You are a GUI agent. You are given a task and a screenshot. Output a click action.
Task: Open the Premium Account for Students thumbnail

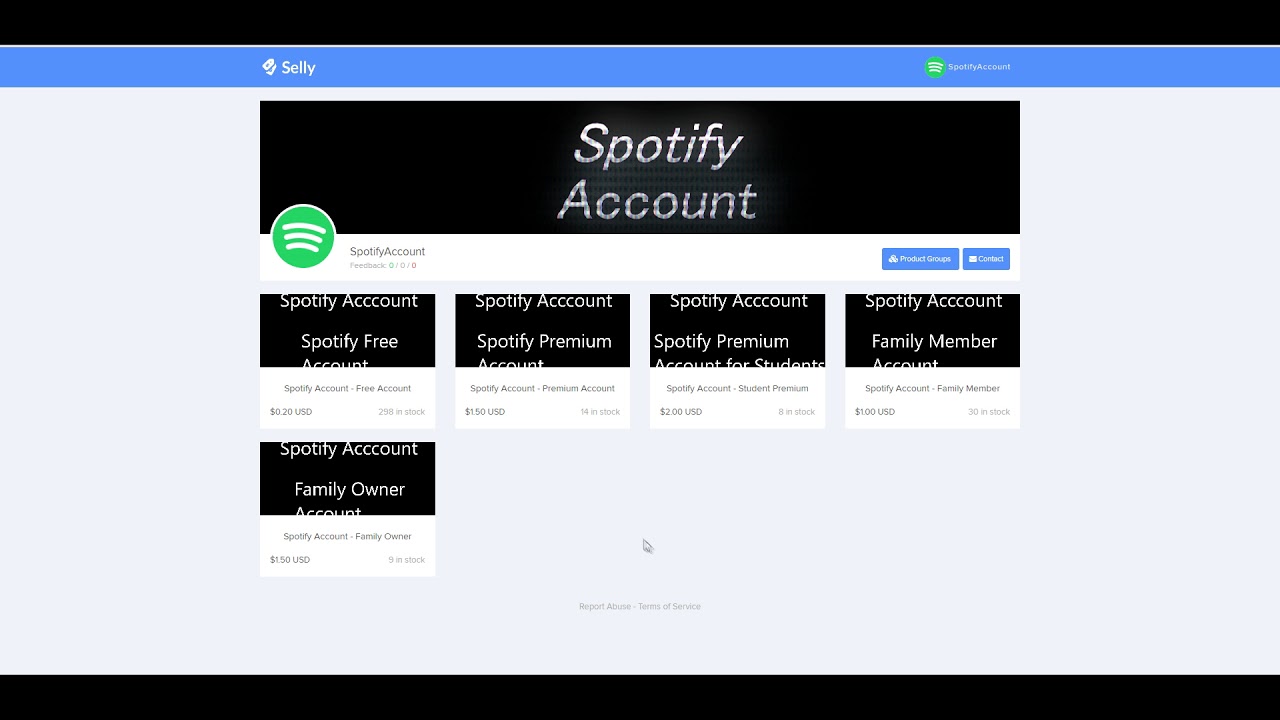point(737,331)
